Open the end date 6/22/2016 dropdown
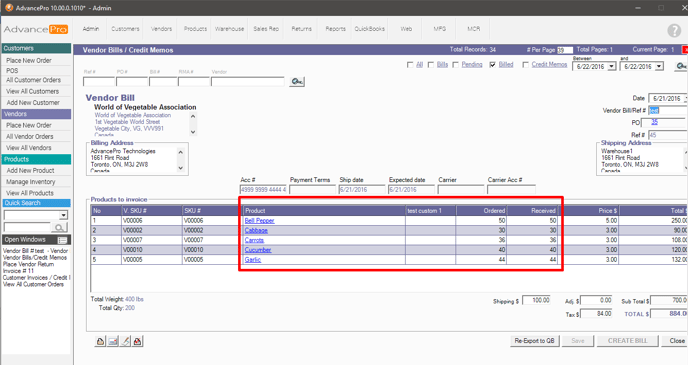The width and height of the screenshot is (688, 365). coord(659,67)
